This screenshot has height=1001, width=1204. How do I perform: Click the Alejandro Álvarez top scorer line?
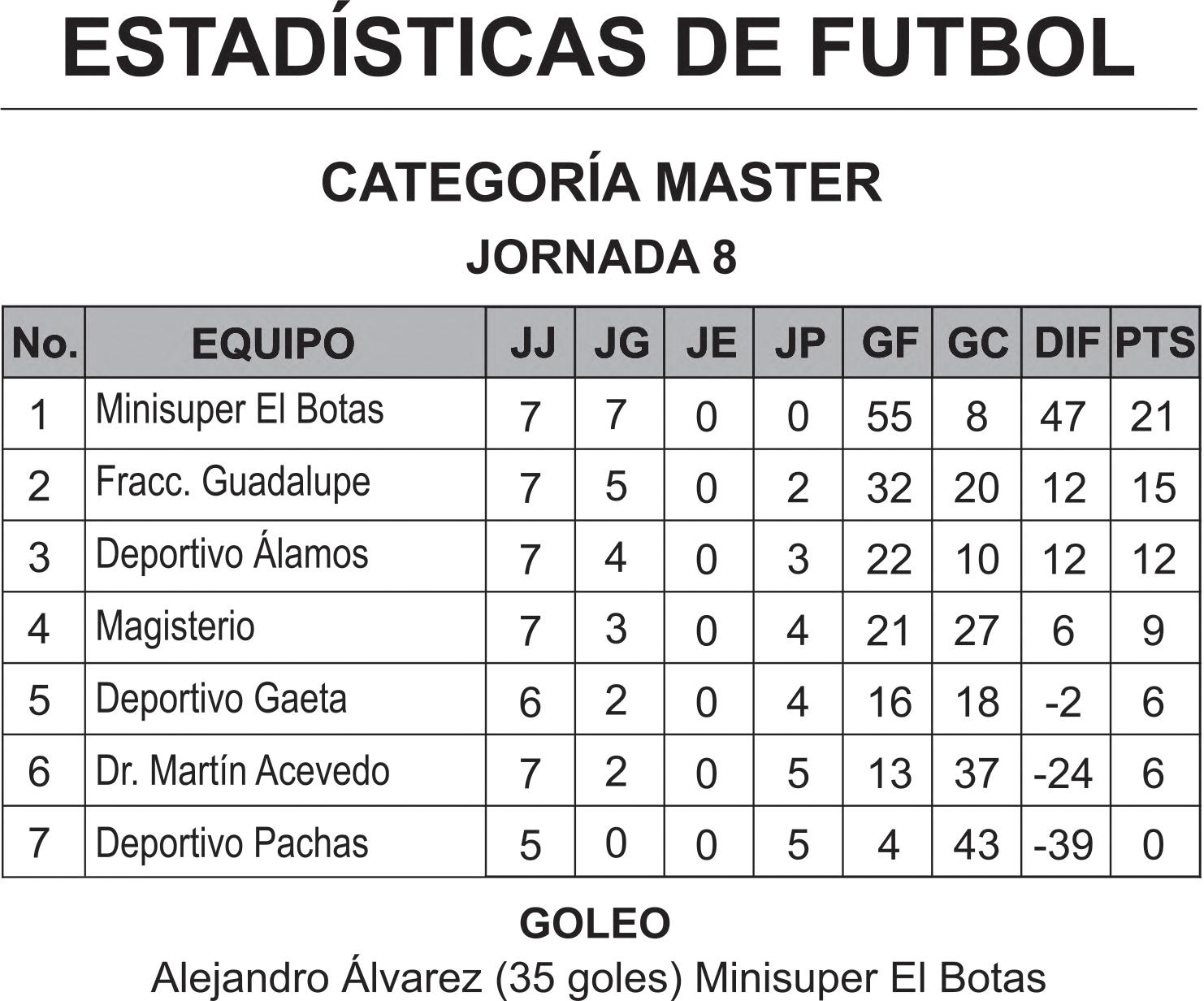599,978
